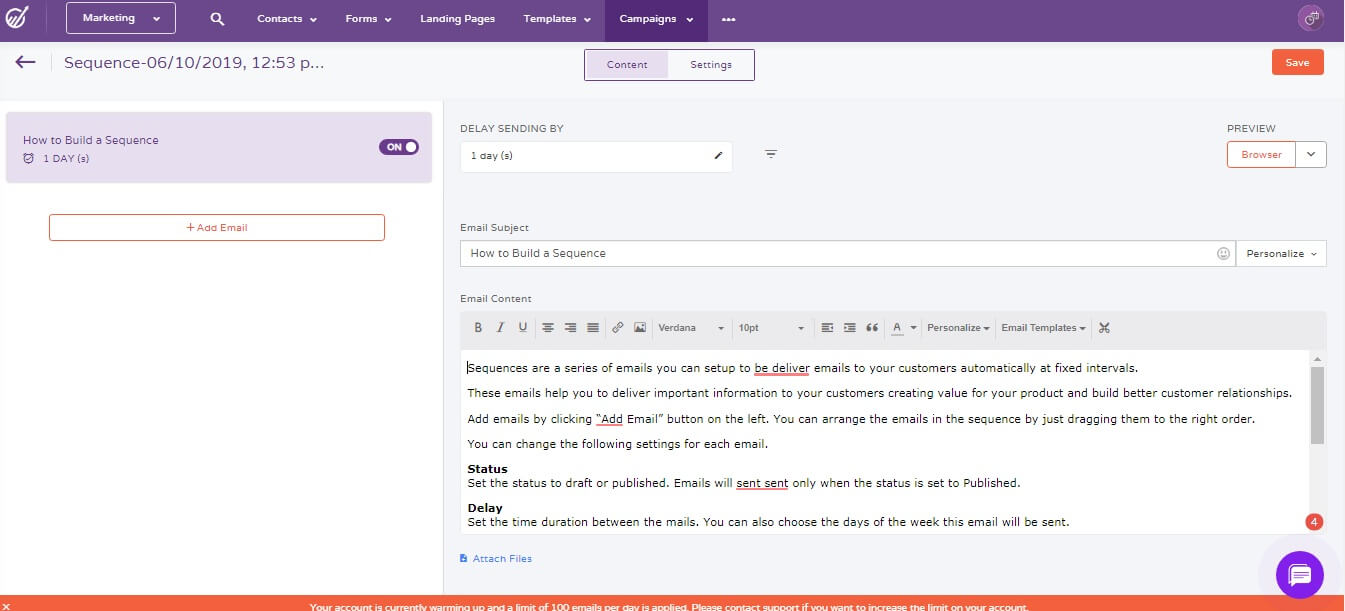
Task: Underline the selected email text
Action: coord(522,327)
